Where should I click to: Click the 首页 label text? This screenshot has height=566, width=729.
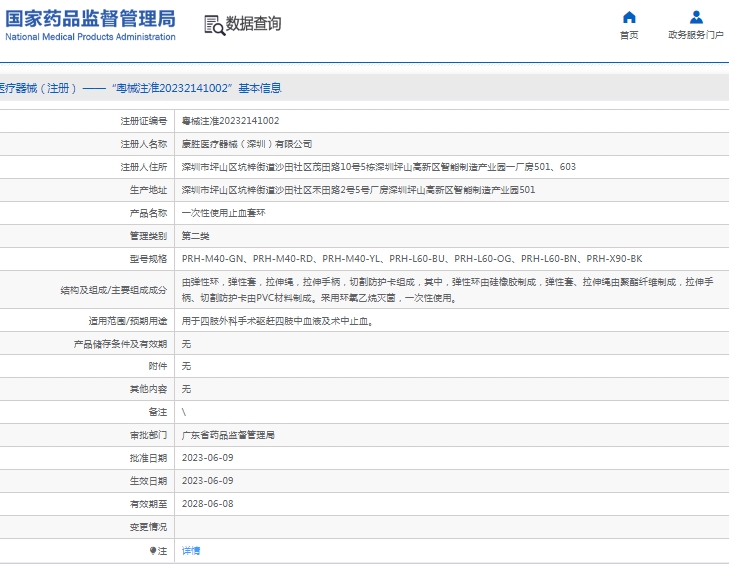point(629,35)
